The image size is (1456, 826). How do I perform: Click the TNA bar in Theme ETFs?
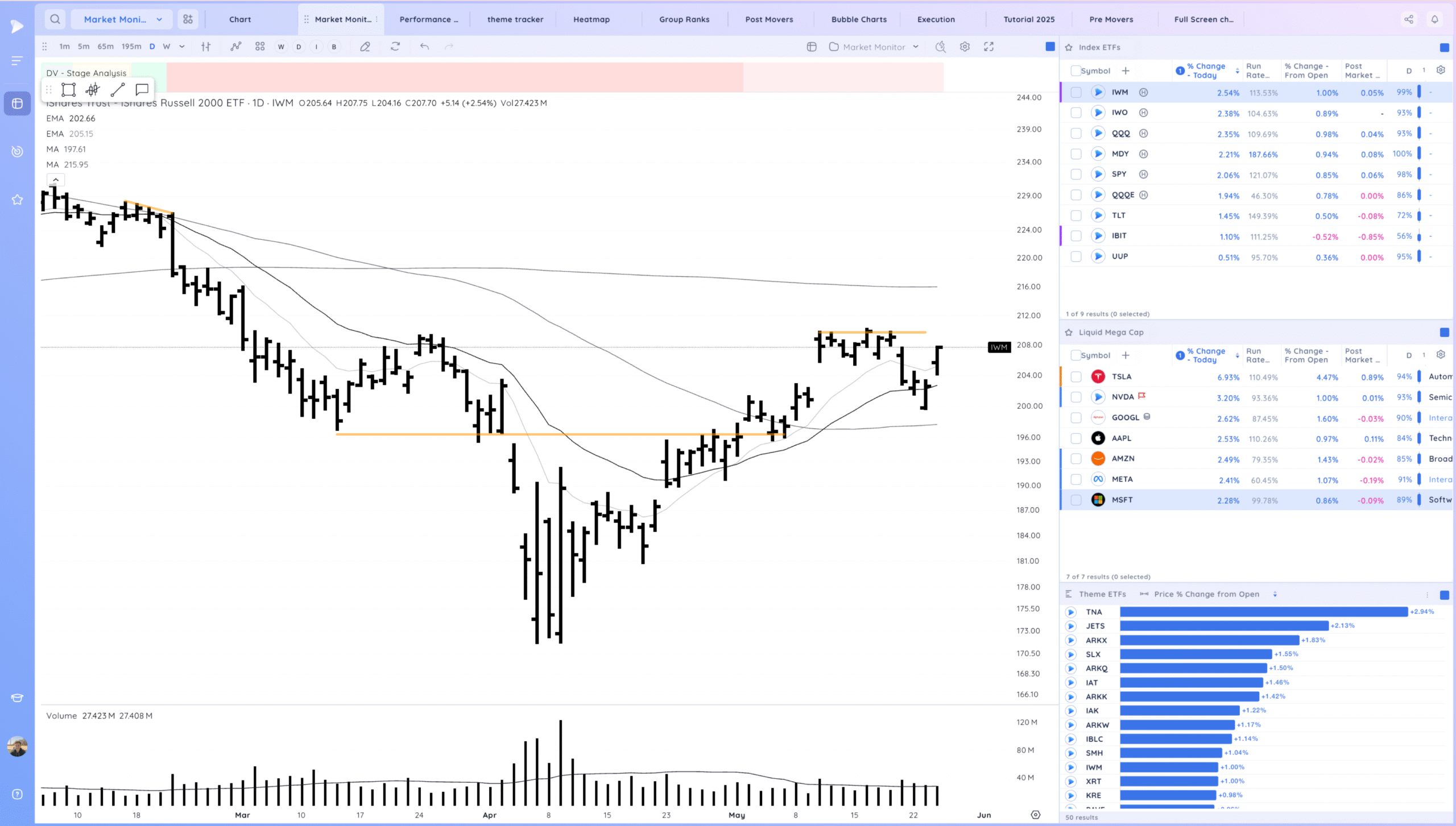(1264, 612)
